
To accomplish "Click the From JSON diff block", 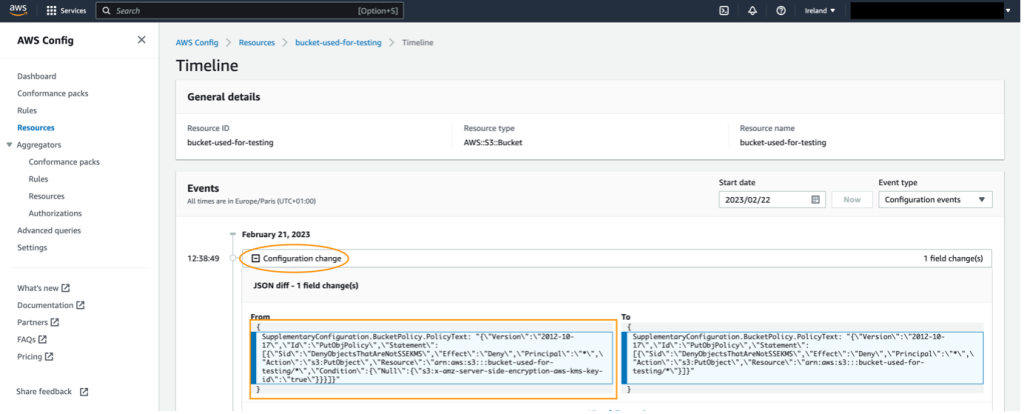I will click(432, 358).
